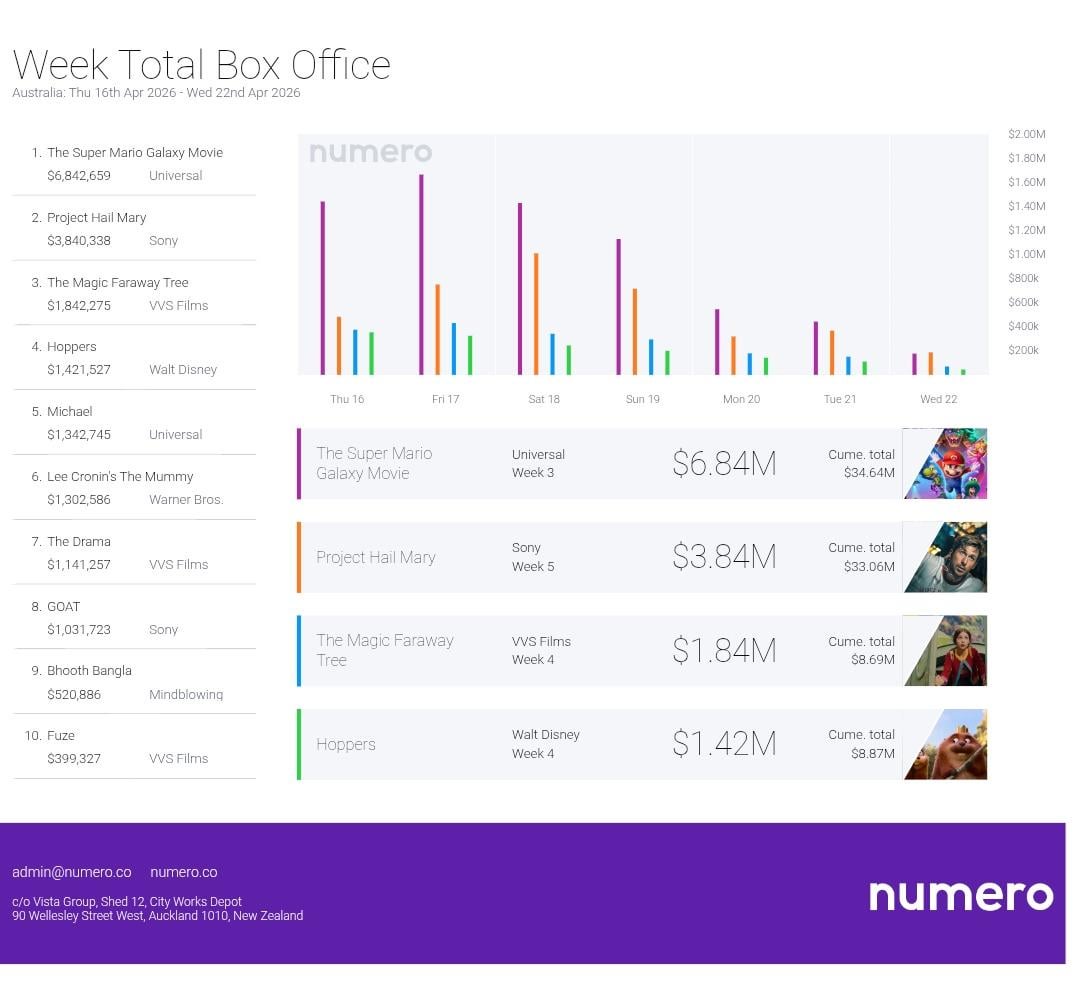Choose the GOAT entry in the rankings
1080x996 pixels.
pos(63,607)
